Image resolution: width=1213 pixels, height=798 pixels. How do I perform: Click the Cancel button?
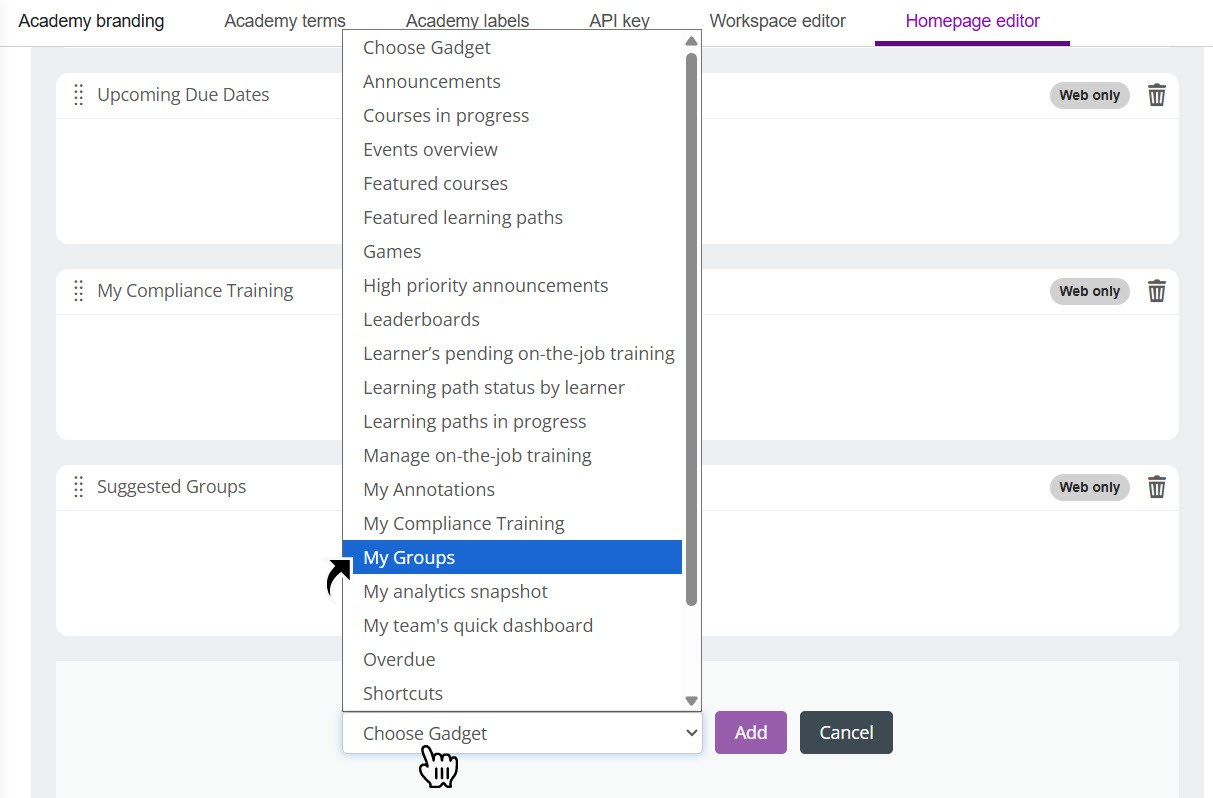[846, 732]
